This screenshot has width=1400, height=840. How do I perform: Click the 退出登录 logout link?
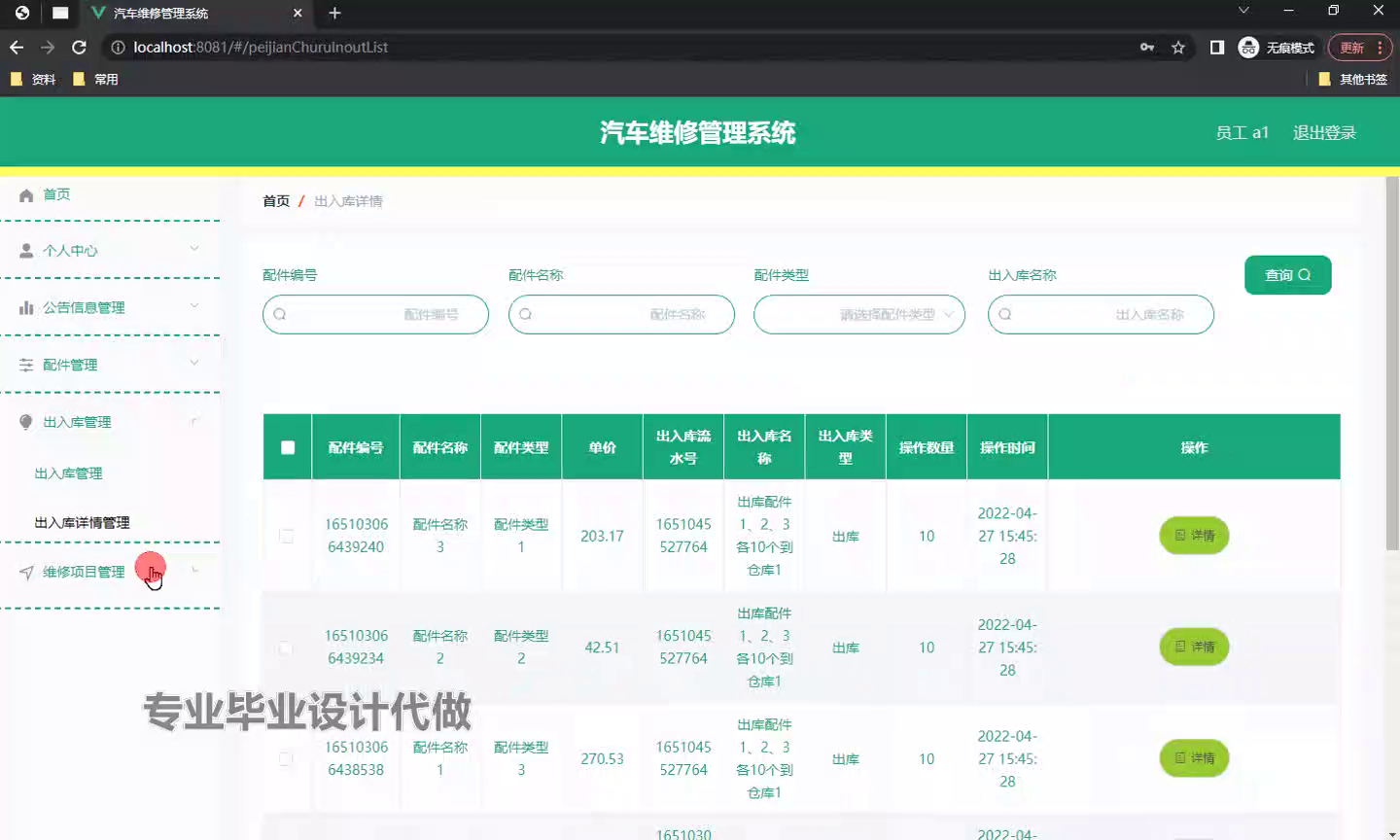coord(1324,133)
